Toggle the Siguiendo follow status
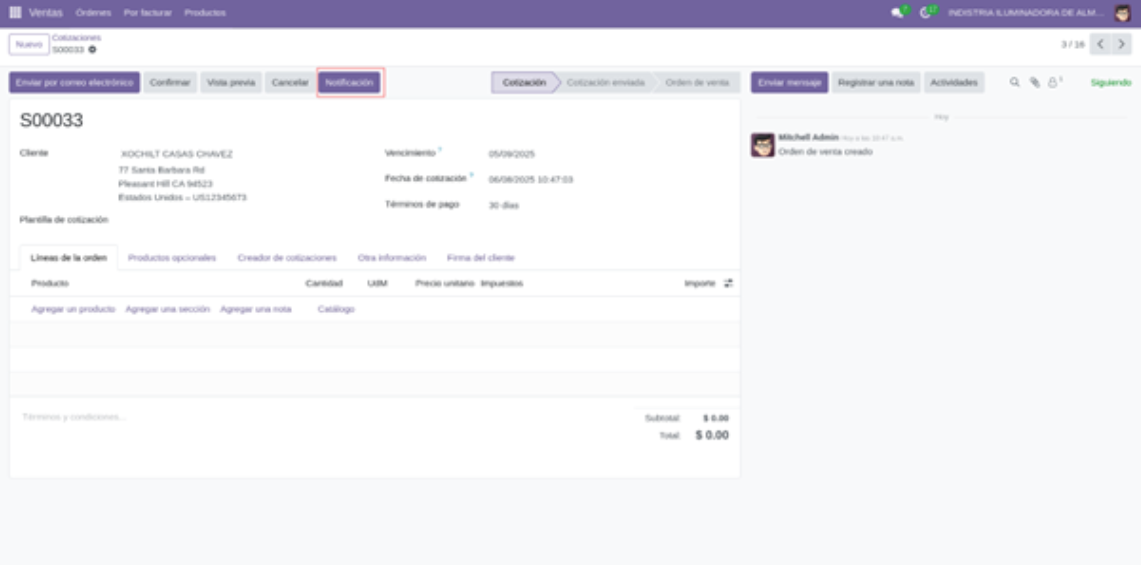 1110,82
